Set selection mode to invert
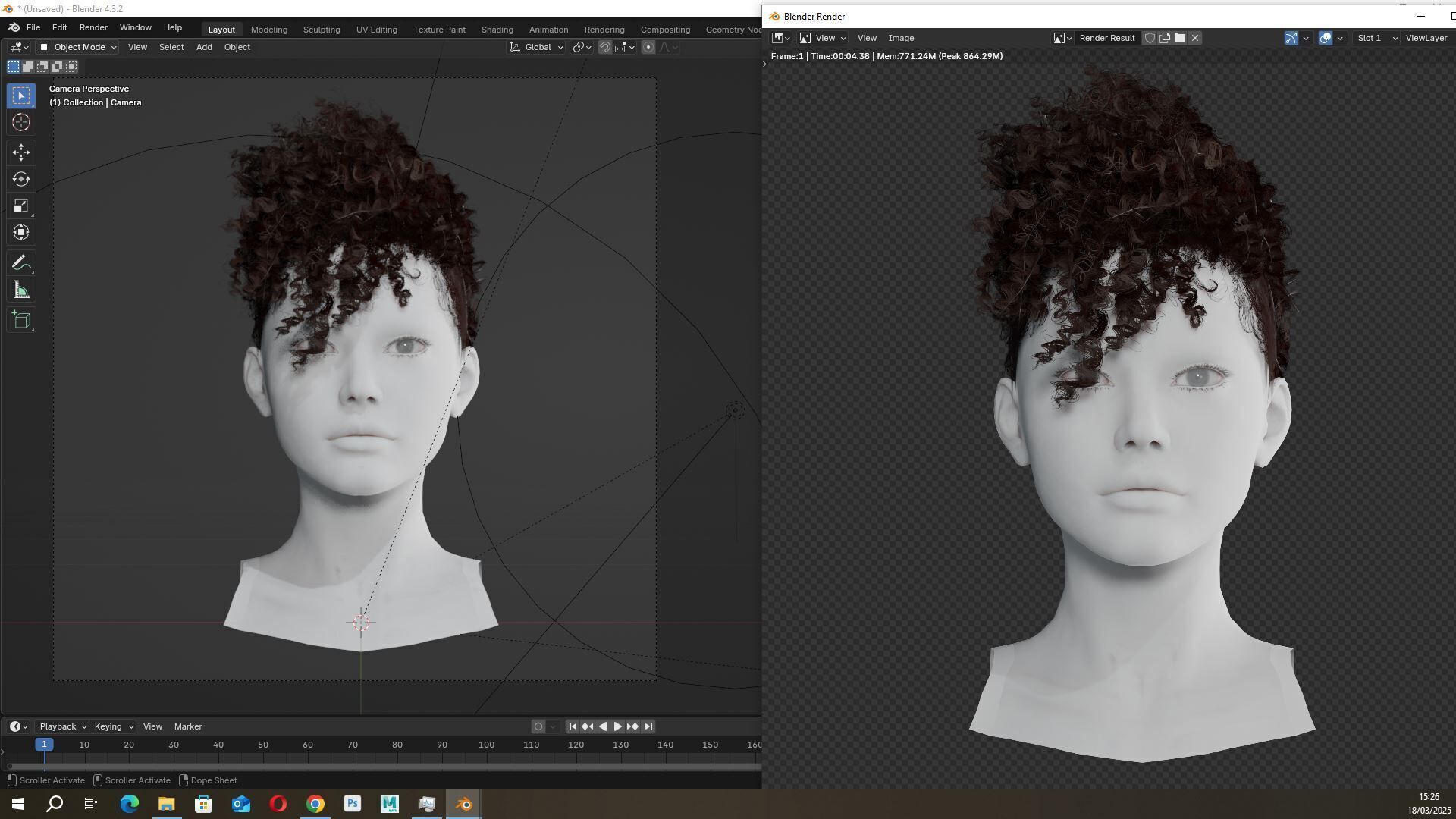The width and height of the screenshot is (1456, 819). [x=57, y=67]
